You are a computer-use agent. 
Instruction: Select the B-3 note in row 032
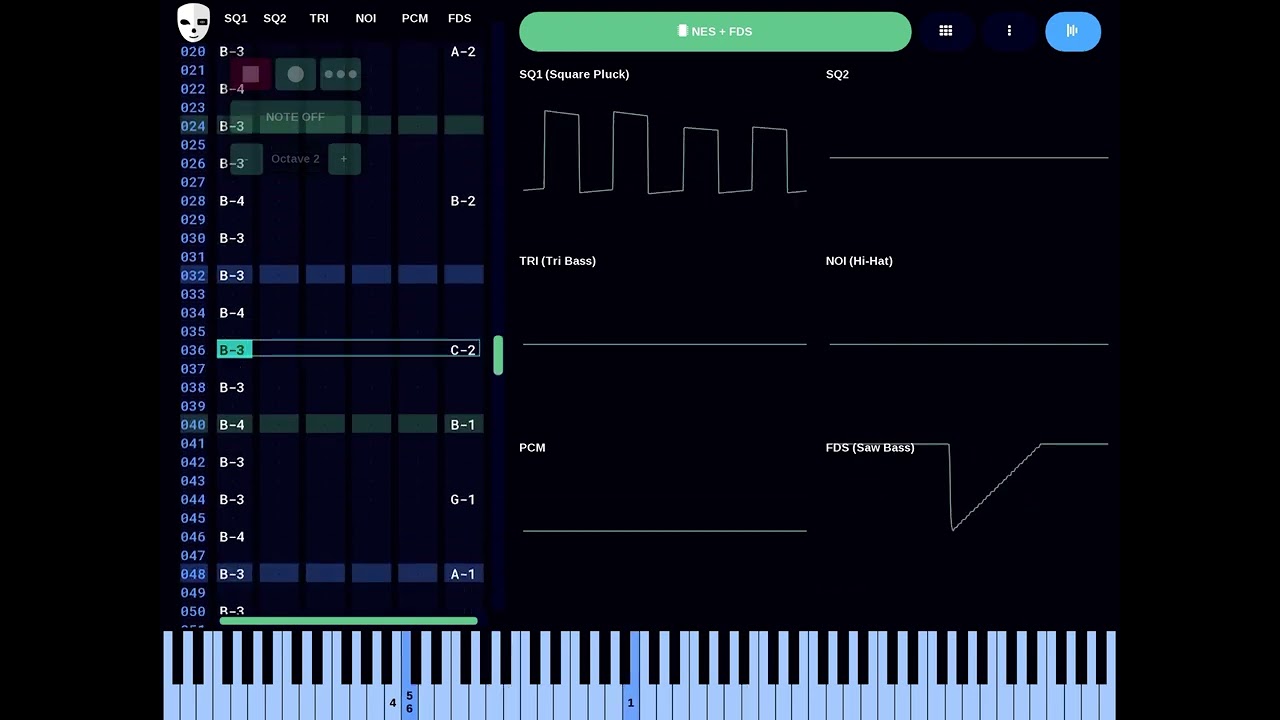point(232,276)
